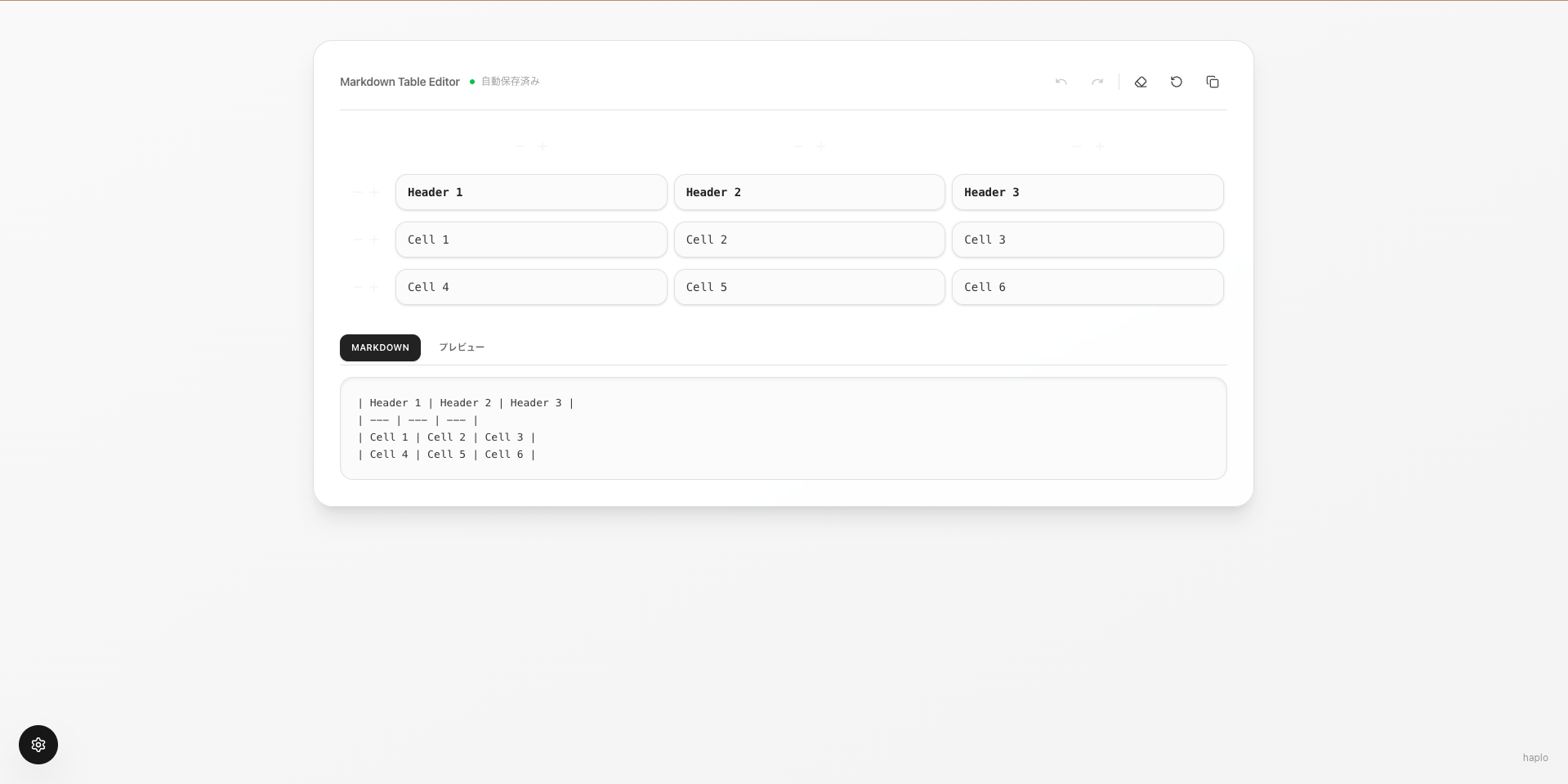
Task: Click the generated markdown output area
Action: [x=783, y=428]
